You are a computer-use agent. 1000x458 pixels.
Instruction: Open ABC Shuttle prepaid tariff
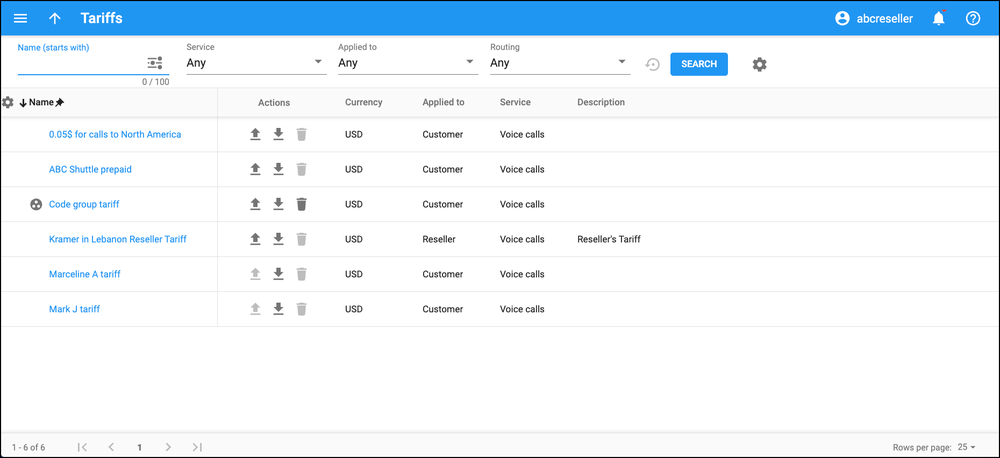(91, 169)
